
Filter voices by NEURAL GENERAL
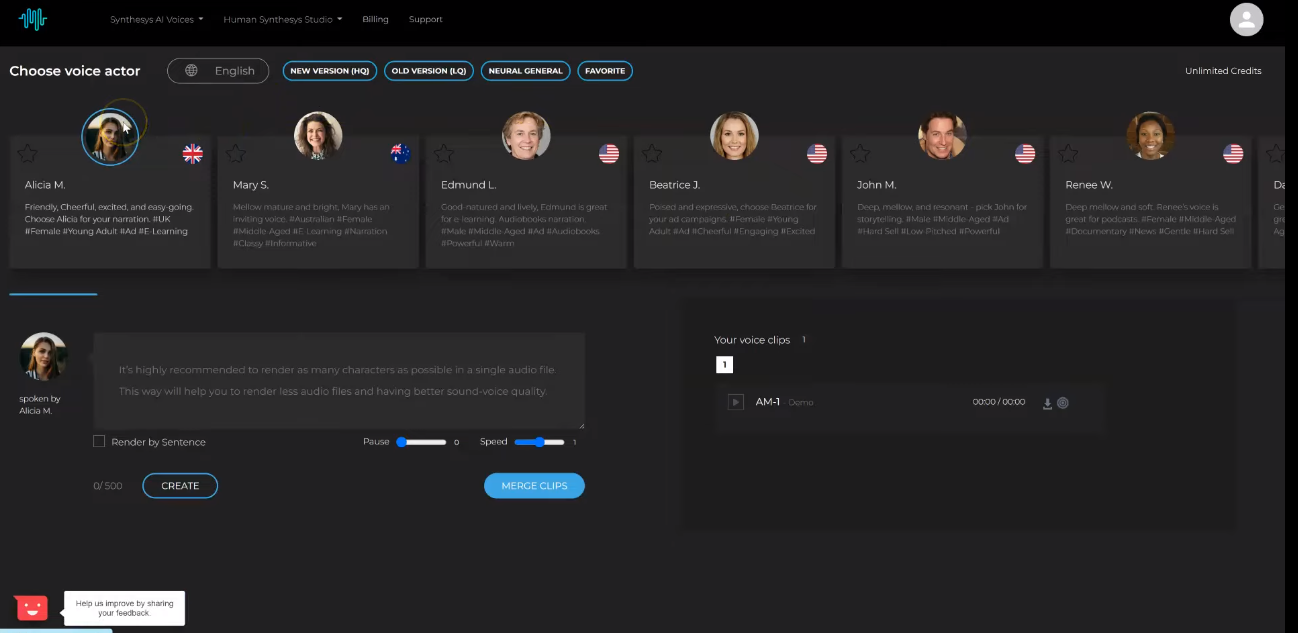point(526,71)
